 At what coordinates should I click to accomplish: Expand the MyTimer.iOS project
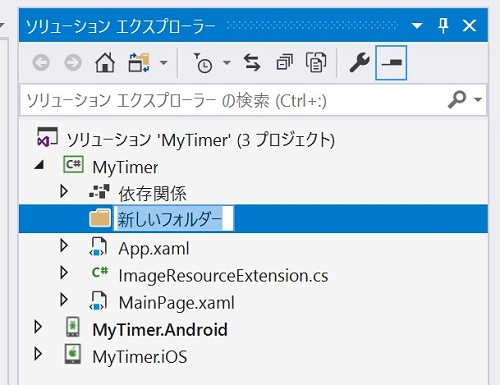(38, 354)
